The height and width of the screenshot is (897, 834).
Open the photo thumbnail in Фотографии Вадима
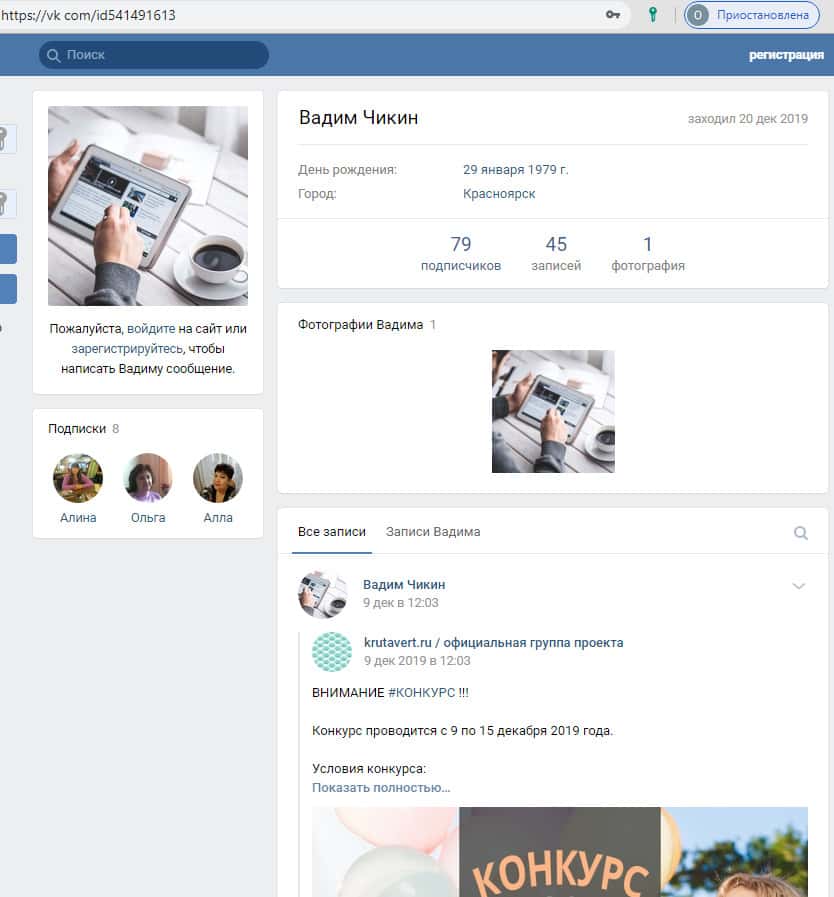pos(553,411)
